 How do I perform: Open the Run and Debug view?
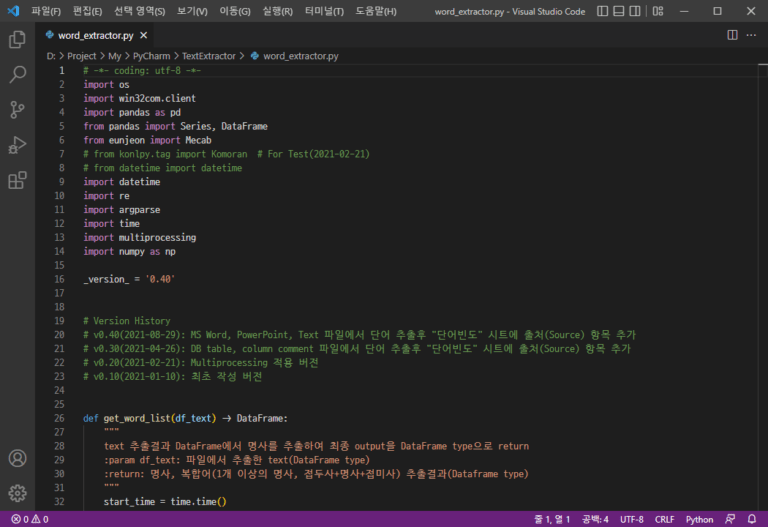tap(17, 145)
